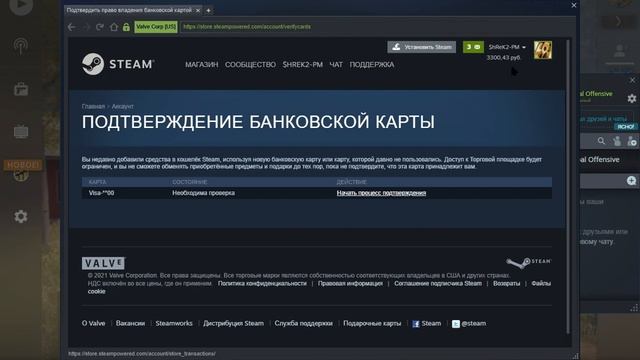
Task: Open the gear settings icon in left sidebar
Action: 21,216
